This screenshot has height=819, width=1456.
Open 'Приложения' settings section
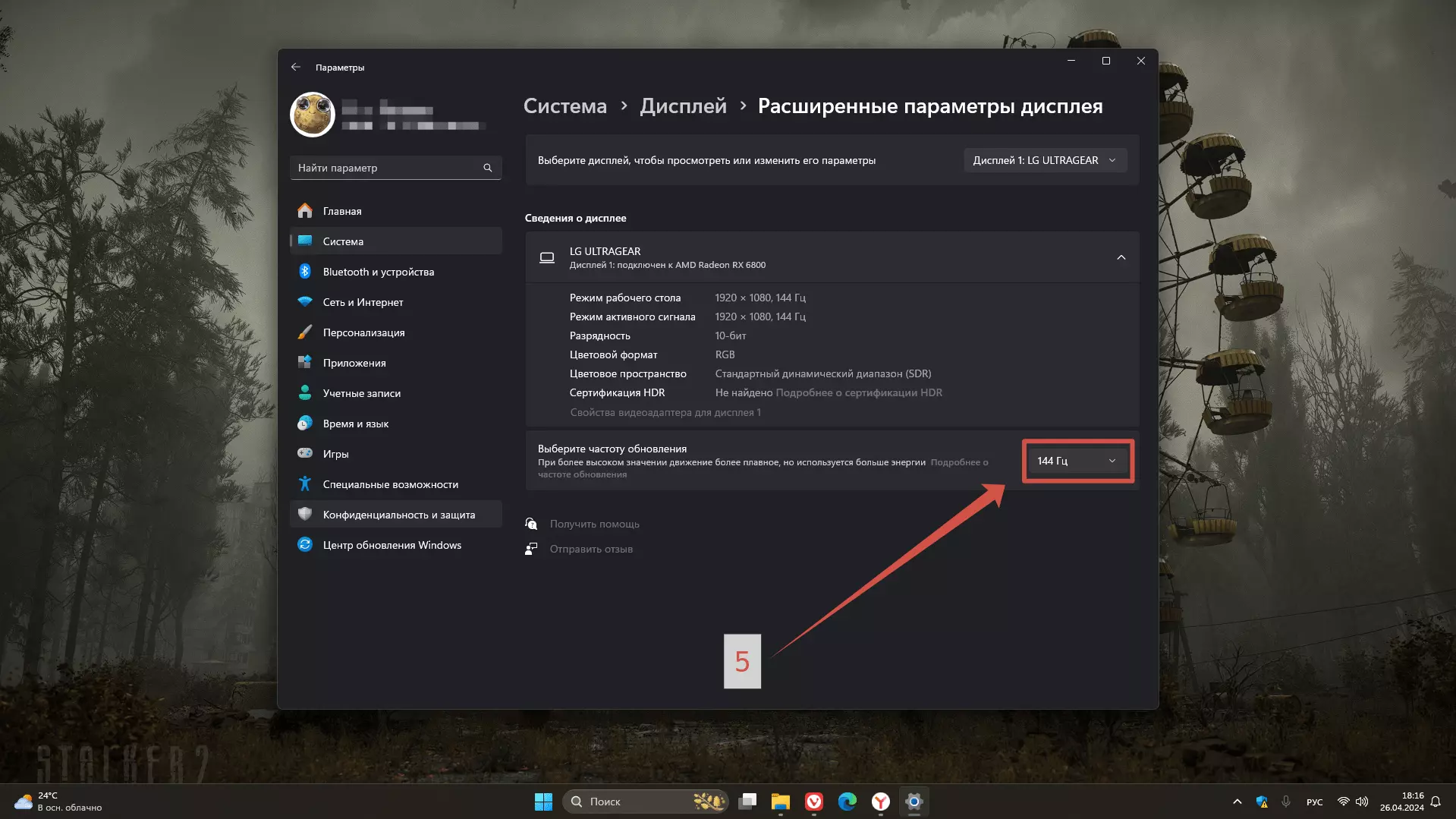pos(395,363)
